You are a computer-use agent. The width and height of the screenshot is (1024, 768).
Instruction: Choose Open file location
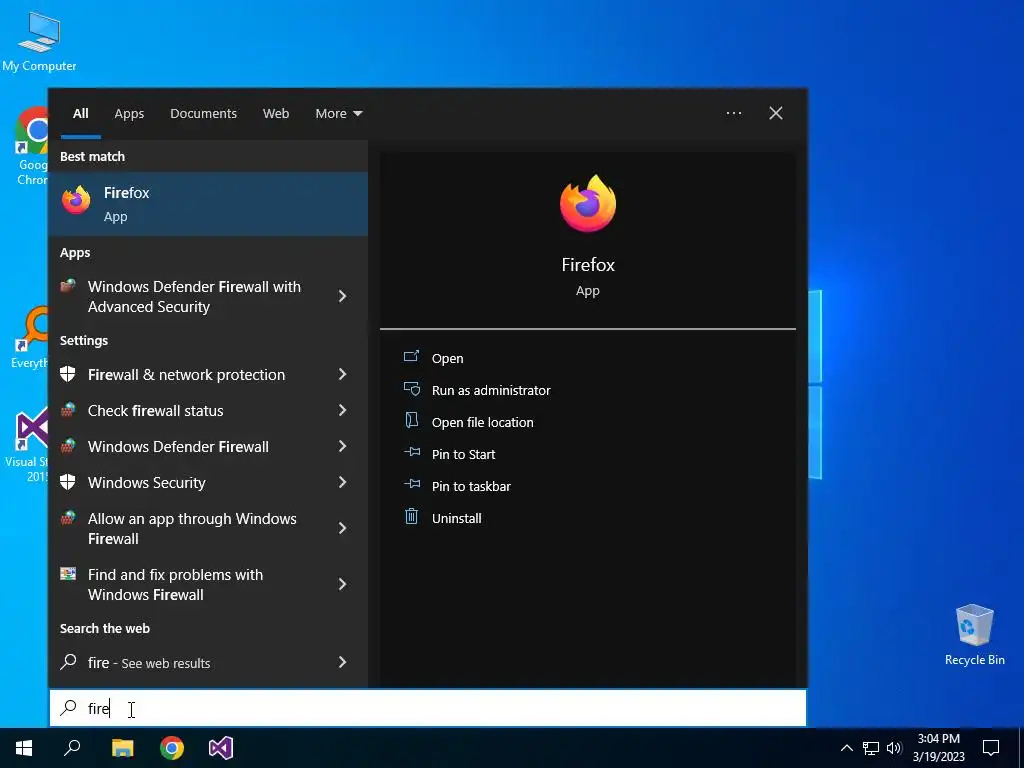click(482, 422)
